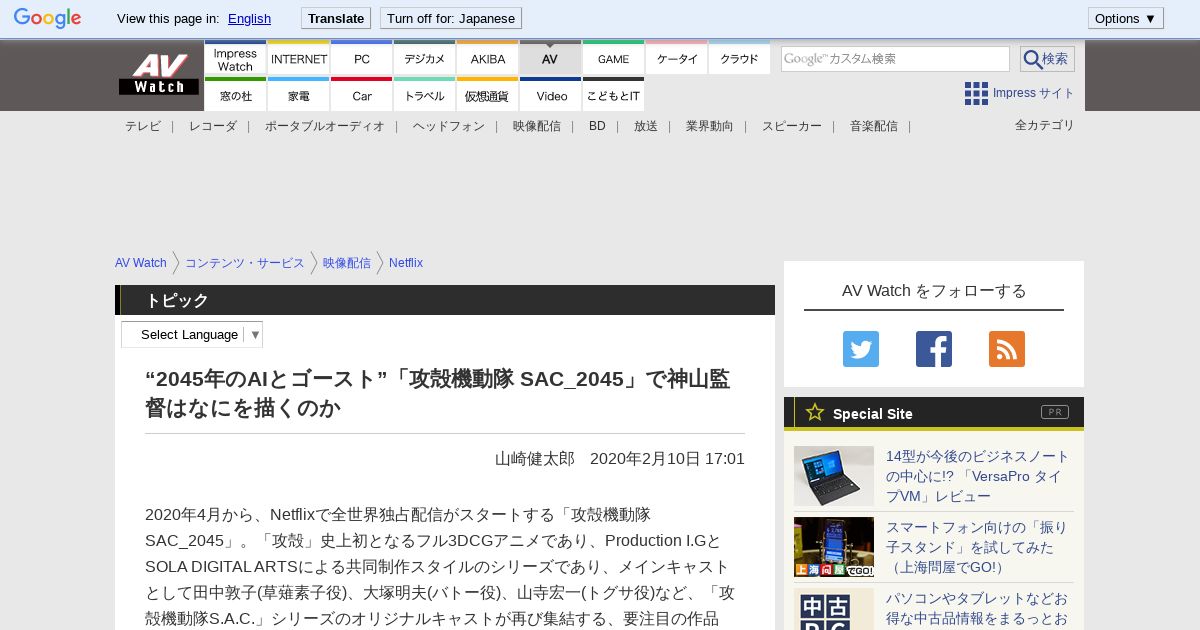
Task: Open the トラベル Watch tab
Action: coord(424,95)
